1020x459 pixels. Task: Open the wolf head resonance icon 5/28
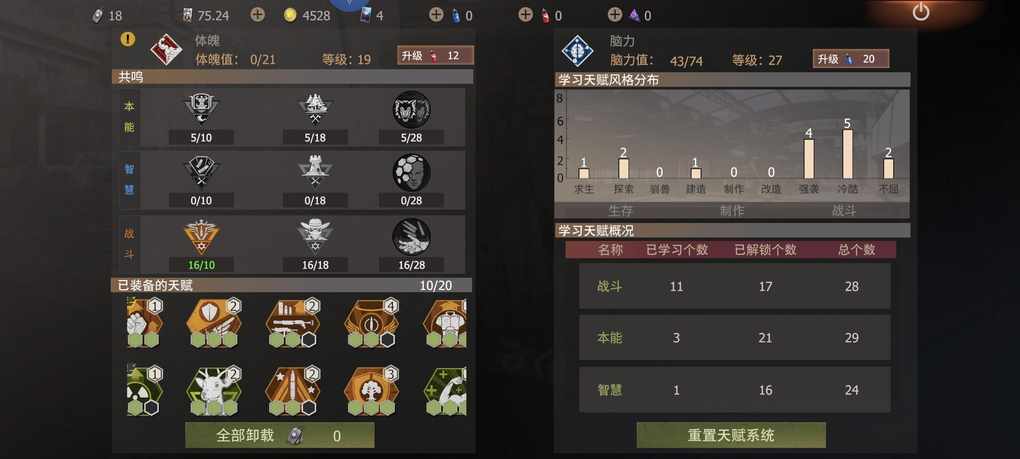(x=411, y=109)
